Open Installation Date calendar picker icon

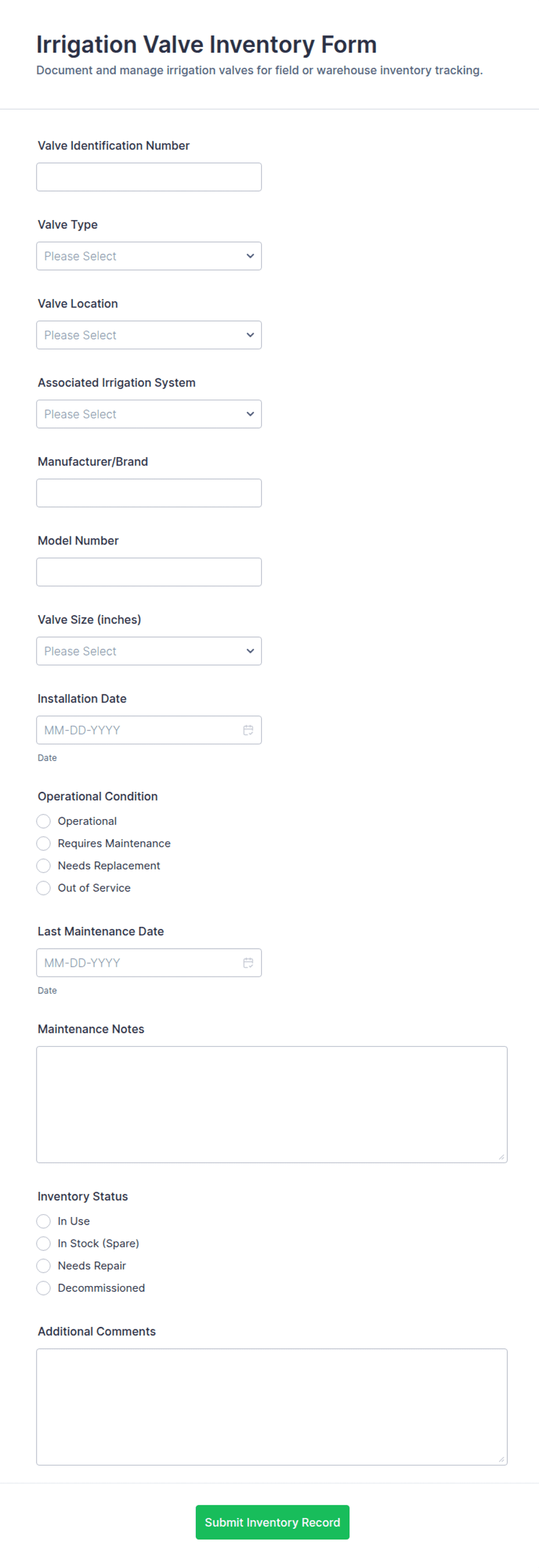coord(248,730)
